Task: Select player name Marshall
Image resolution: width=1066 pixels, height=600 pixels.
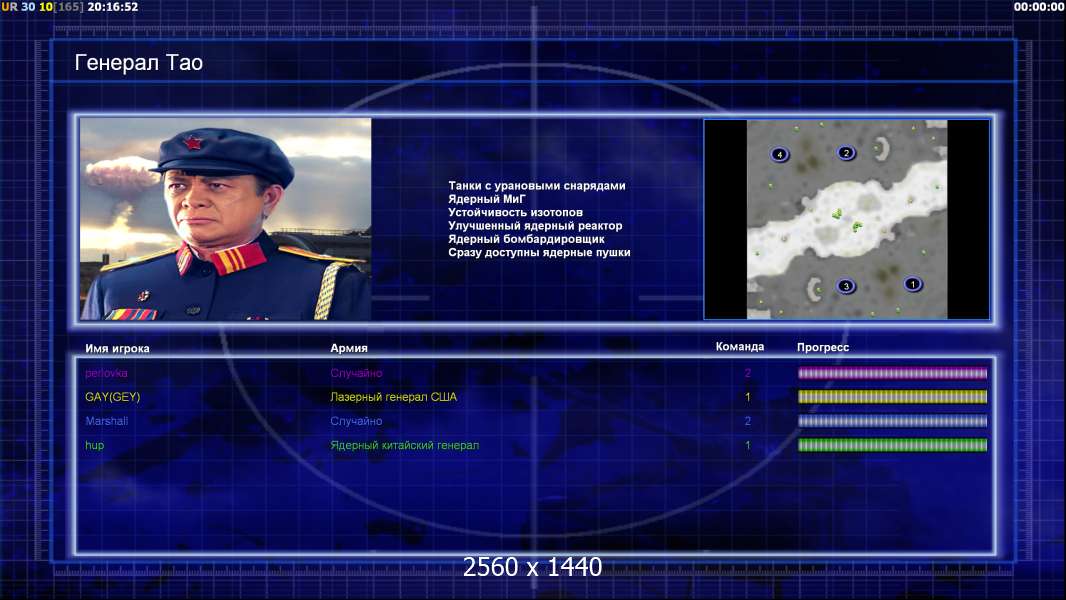Action: point(106,421)
